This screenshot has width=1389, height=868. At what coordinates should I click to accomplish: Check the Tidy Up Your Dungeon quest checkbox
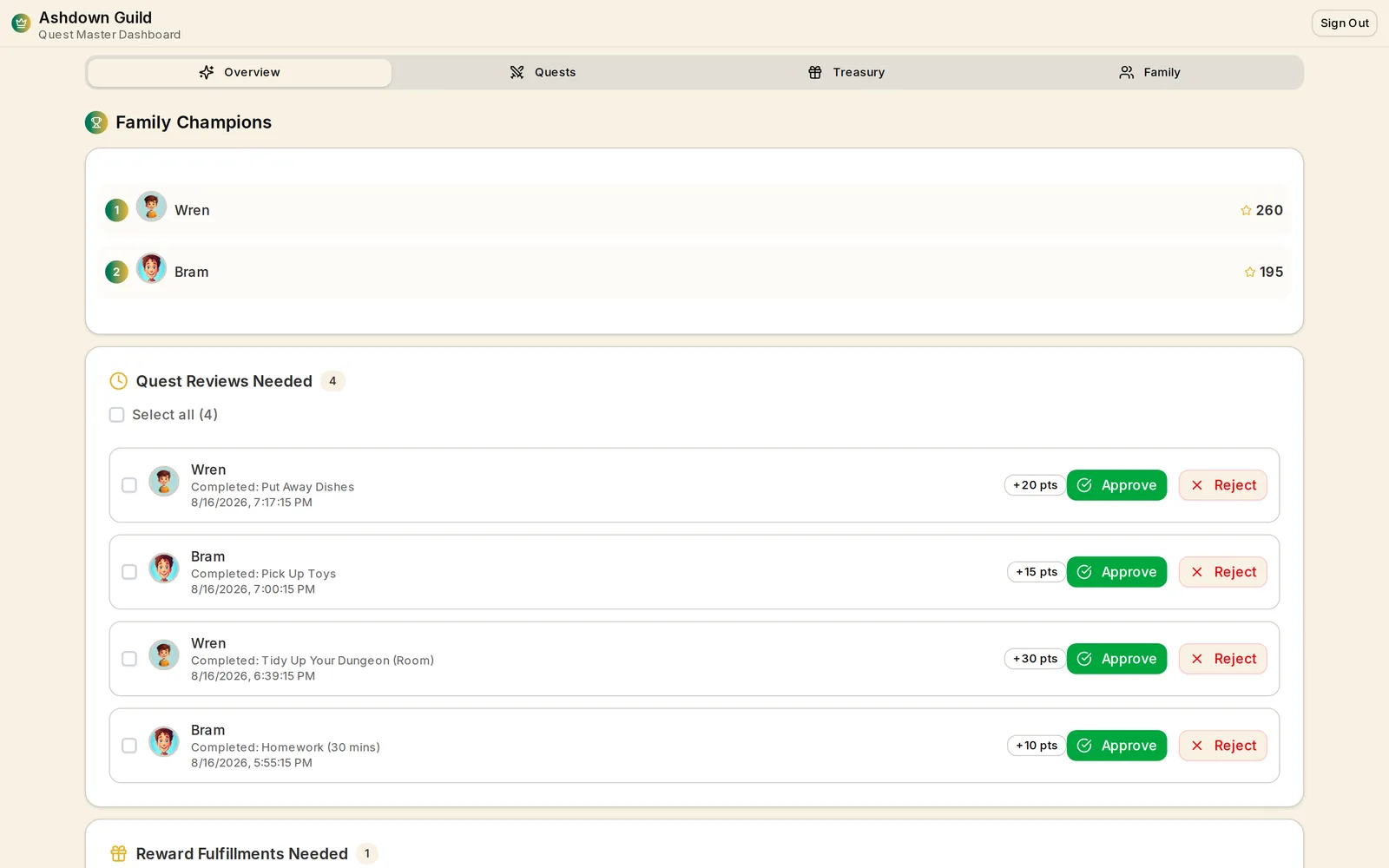(x=129, y=659)
